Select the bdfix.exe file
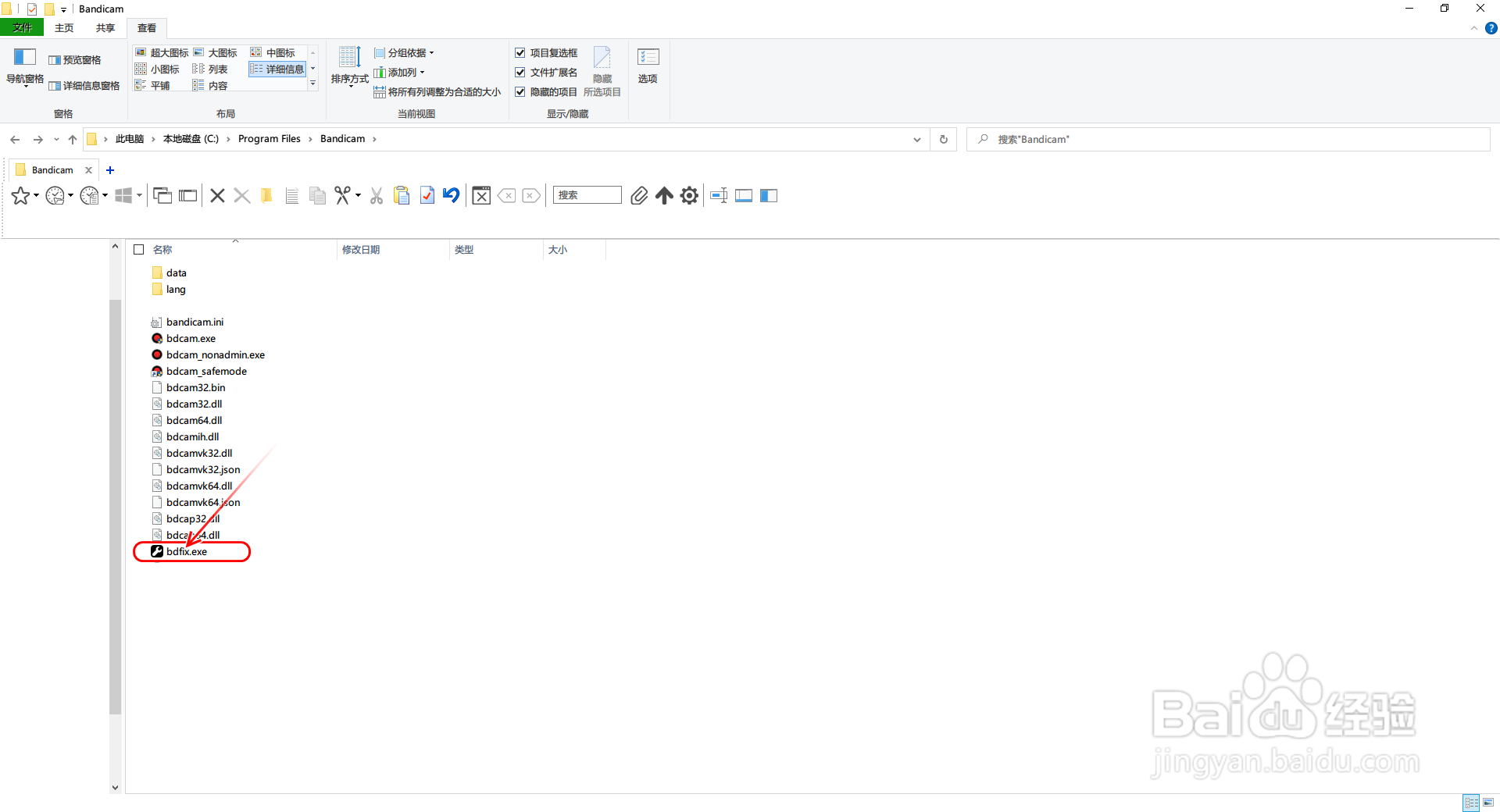This screenshot has width=1500, height=812. click(x=187, y=552)
